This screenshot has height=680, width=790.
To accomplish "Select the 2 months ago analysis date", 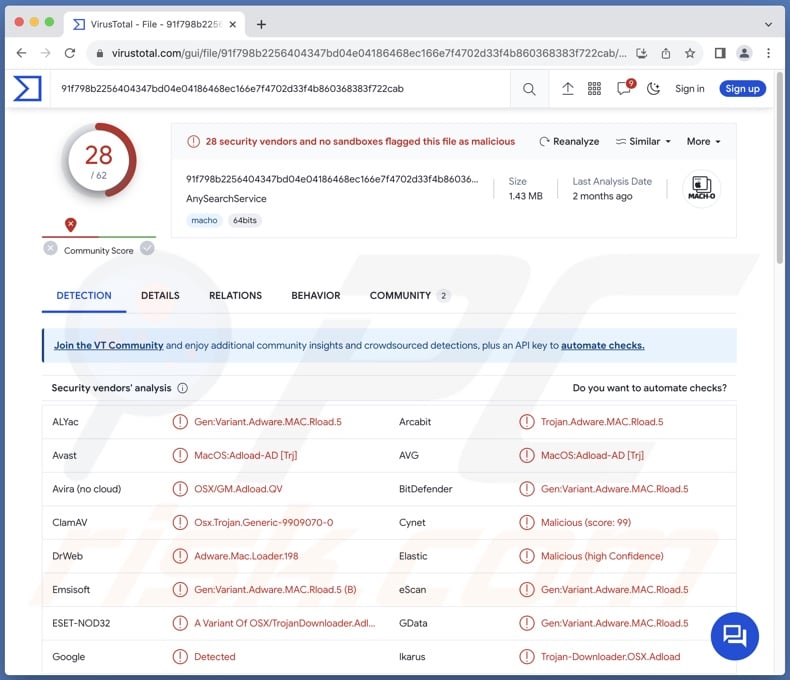I will point(602,196).
